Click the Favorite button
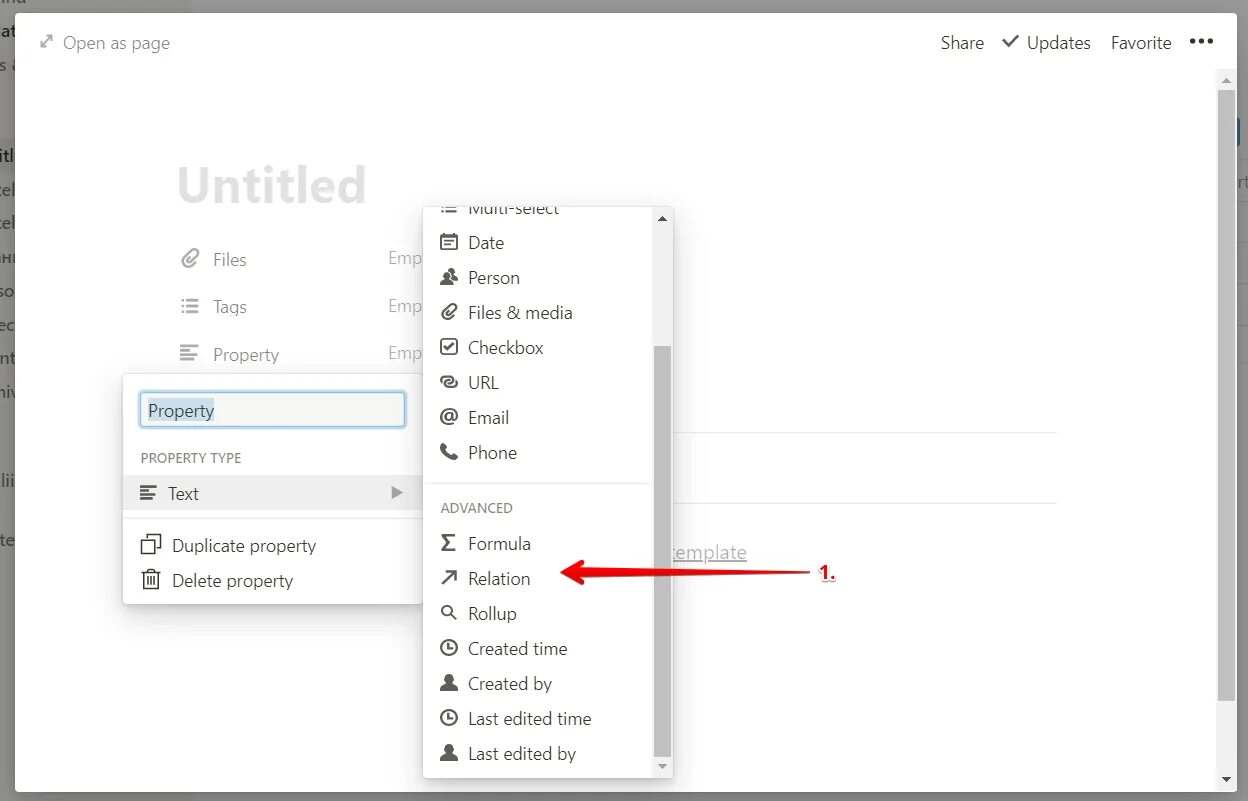1248x801 pixels. click(x=1141, y=42)
